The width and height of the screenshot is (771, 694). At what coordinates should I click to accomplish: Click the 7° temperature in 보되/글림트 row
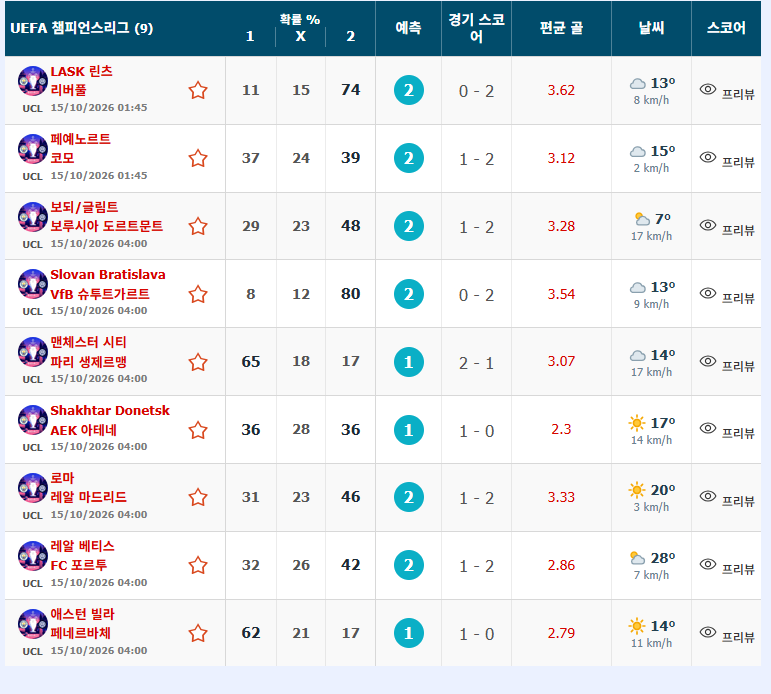[x=663, y=218]
